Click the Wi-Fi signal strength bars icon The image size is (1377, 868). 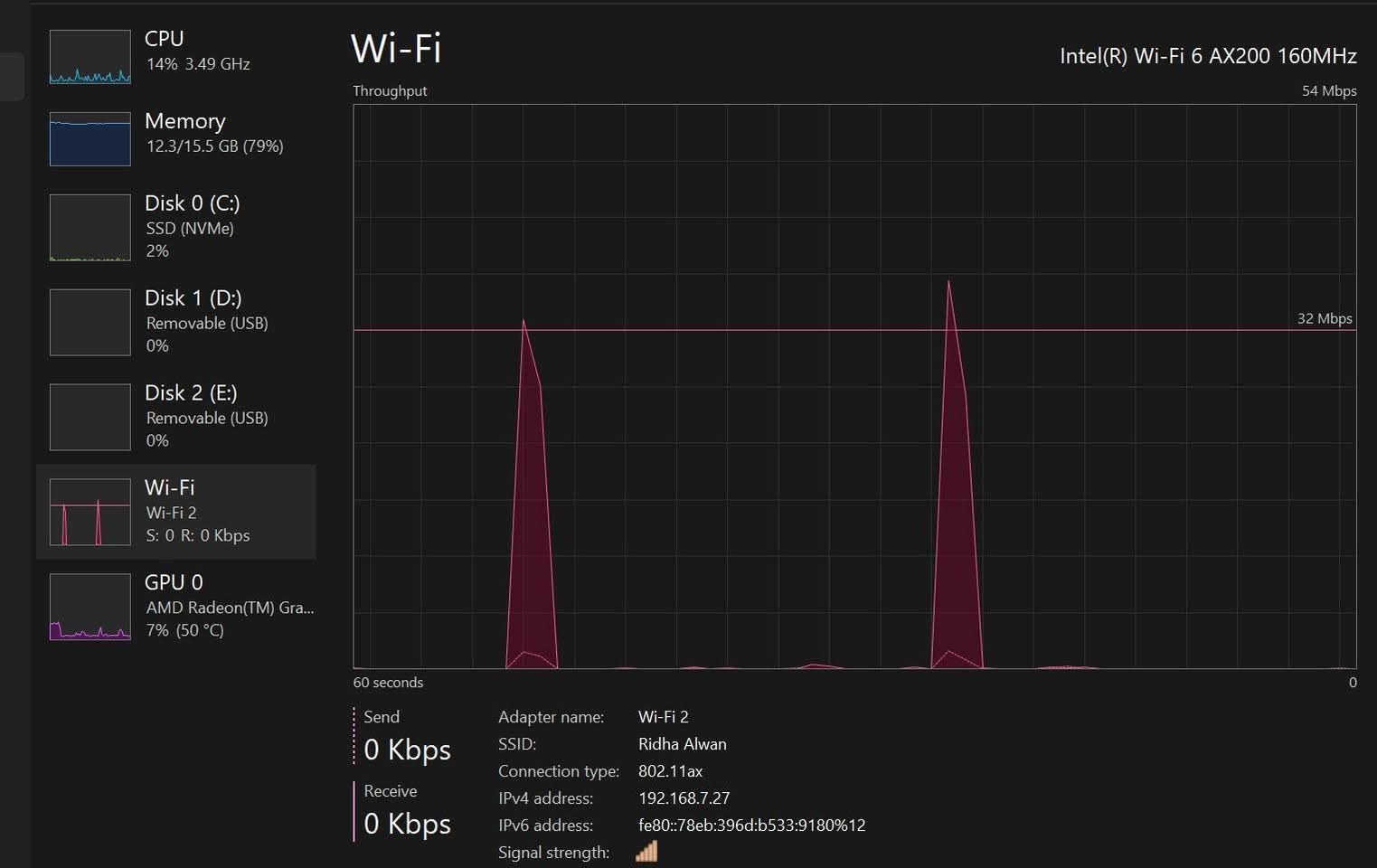[646, 852]
